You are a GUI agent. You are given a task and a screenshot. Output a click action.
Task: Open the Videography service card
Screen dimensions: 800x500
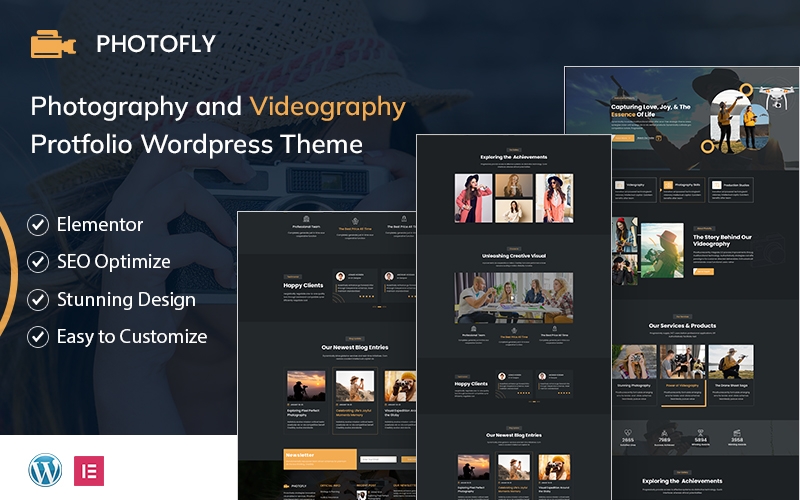pos(634,190)
